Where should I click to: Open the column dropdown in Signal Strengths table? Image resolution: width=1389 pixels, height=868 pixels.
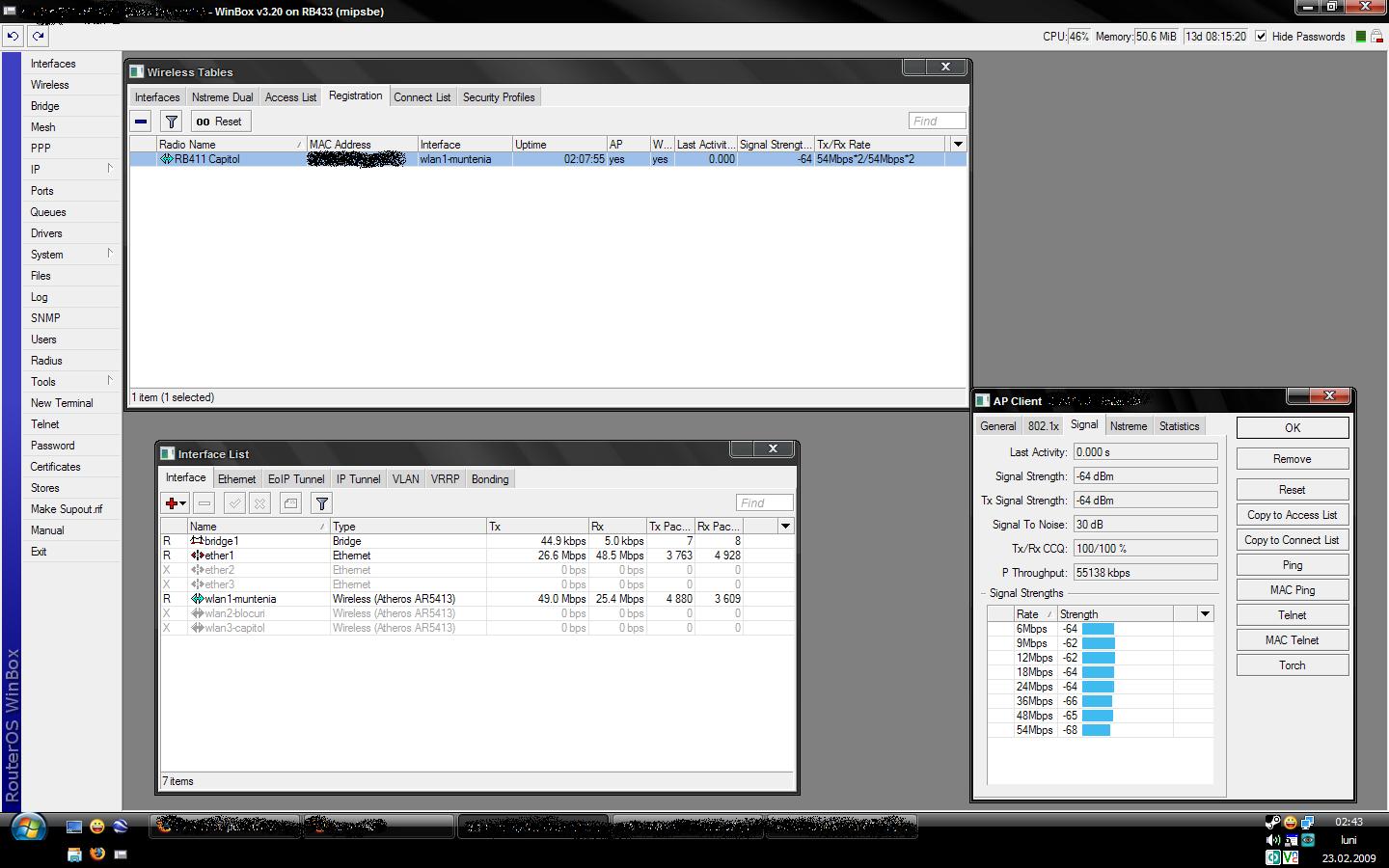click(x=1205, y=614)
